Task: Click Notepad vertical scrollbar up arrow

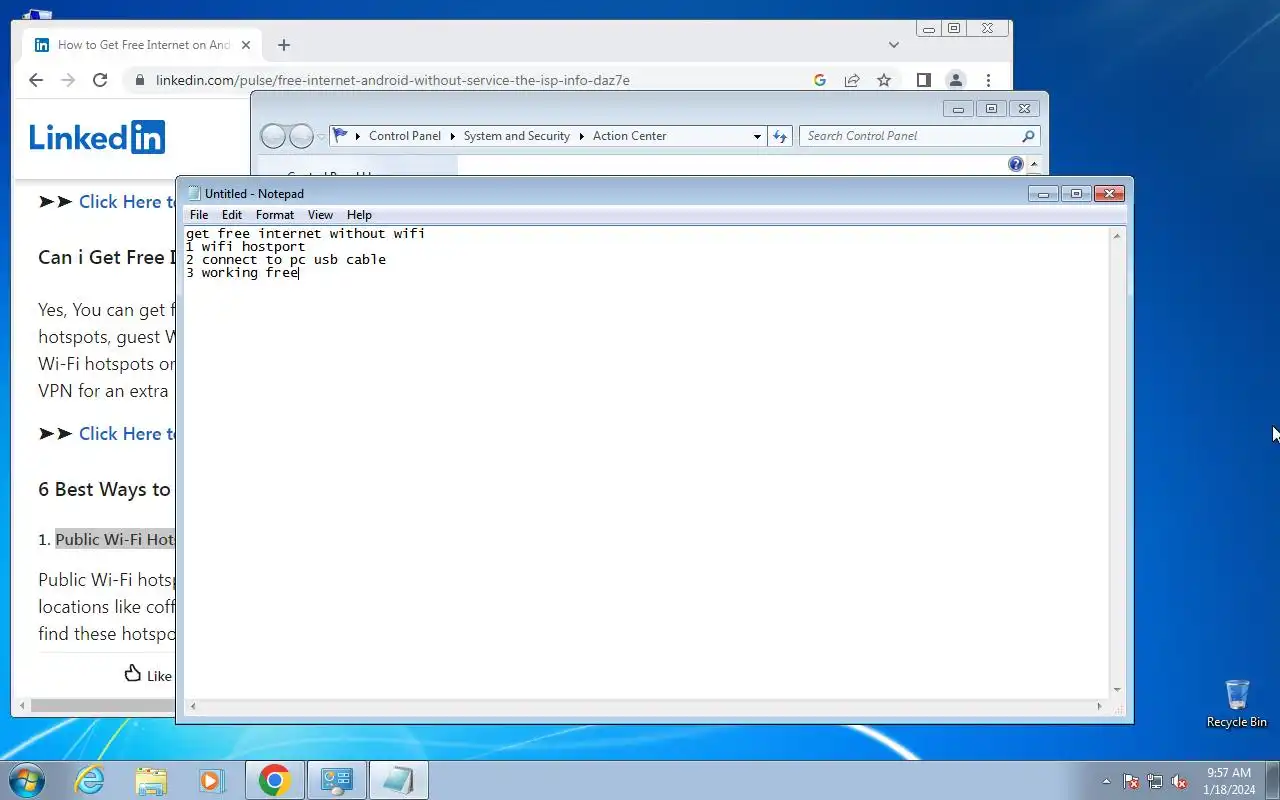Action: [1118, 235]
